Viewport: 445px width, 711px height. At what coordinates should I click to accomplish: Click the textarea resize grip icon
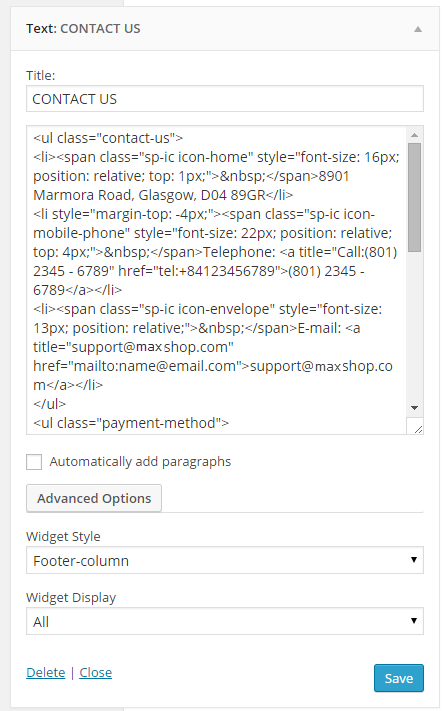click(418, 429)
